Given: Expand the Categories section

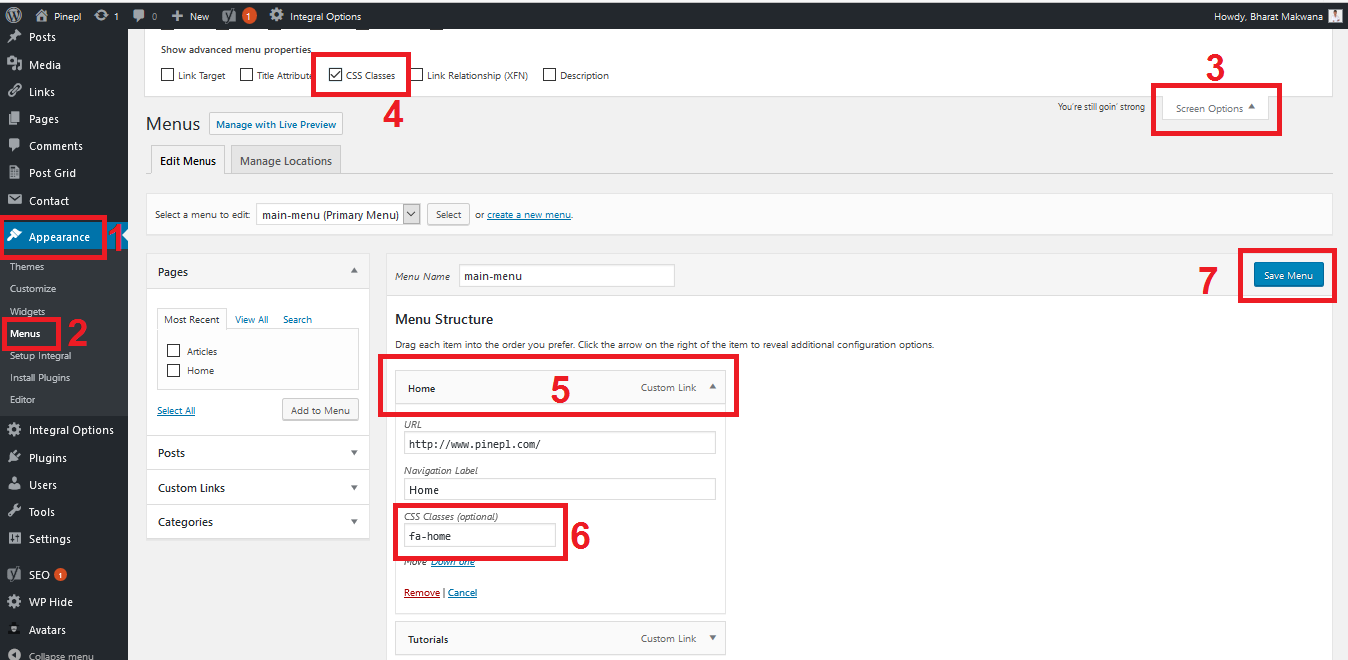Looking at the screenshot, I should coord(354,521).
